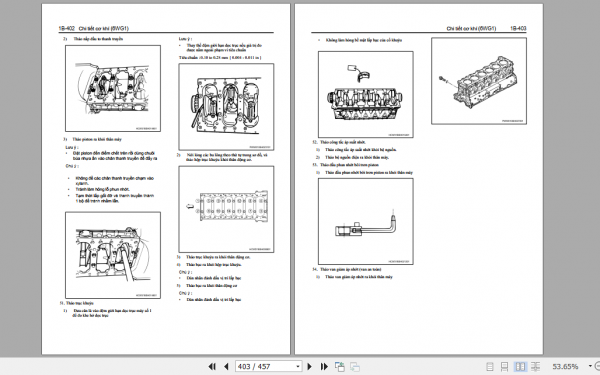Click the previous view icon
600x375 pixels.
click(x=339, y=367)
